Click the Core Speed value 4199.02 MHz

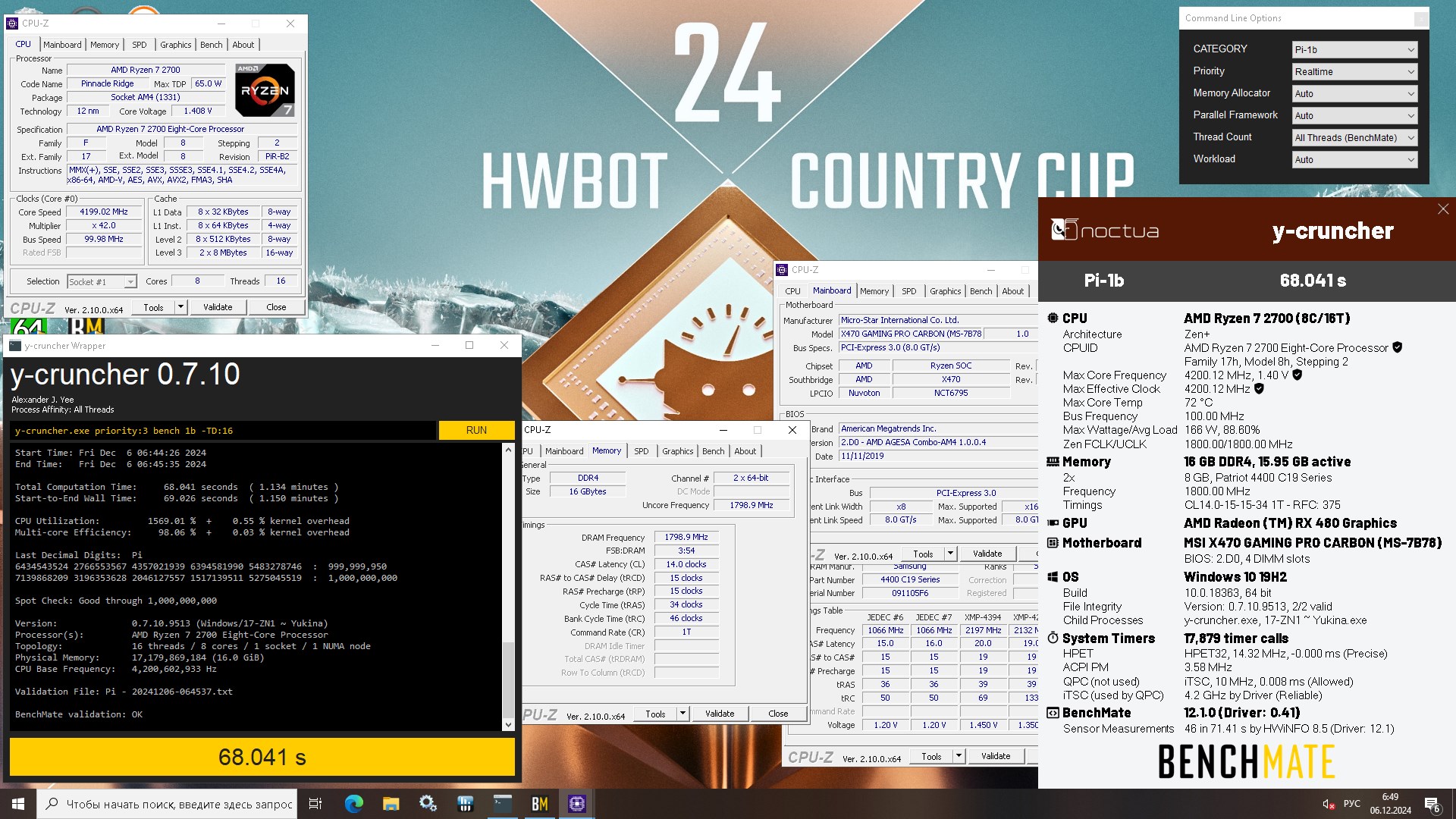click(x=104, y=212)
